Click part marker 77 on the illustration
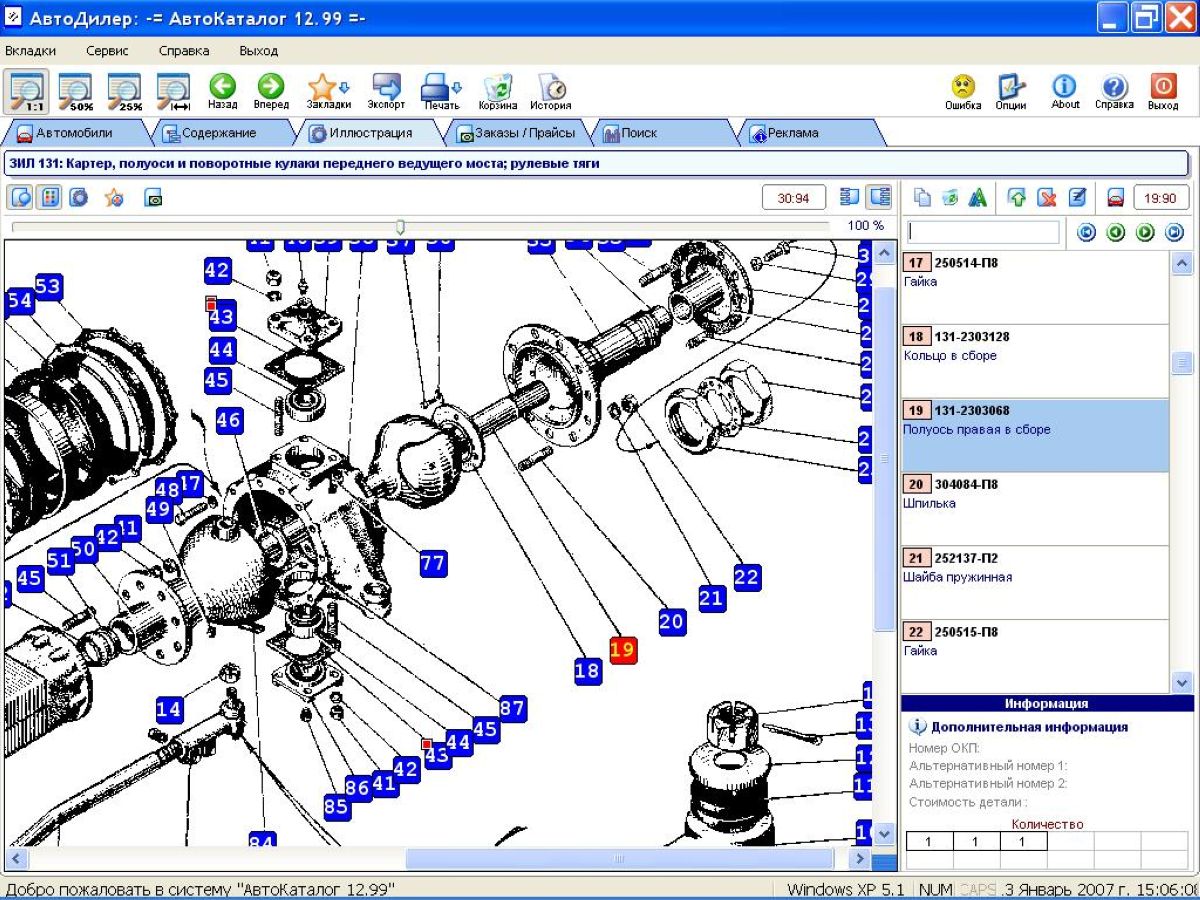This screenshot has width=1200, height=900. coord(432,563)
